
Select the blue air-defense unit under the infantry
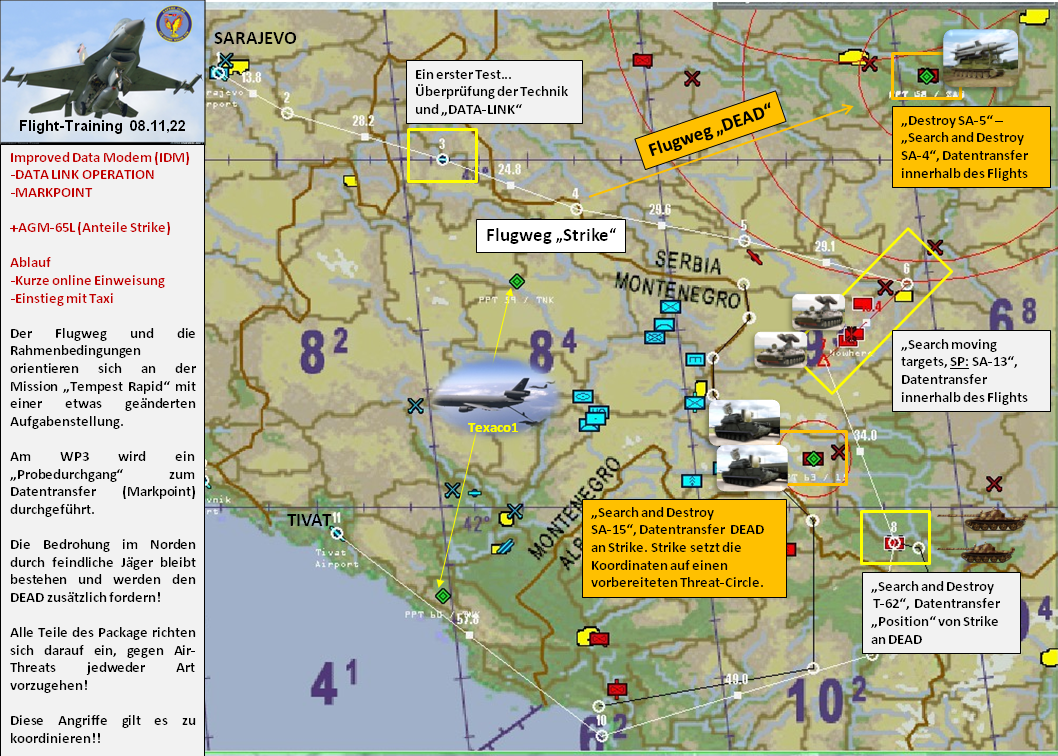click(664, 324)
